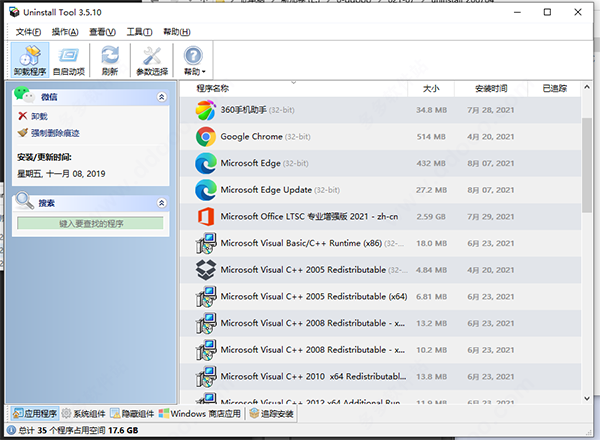Click the scrollbar down arrow
This screenshot has height=440, width=600.
click(587, 398)
